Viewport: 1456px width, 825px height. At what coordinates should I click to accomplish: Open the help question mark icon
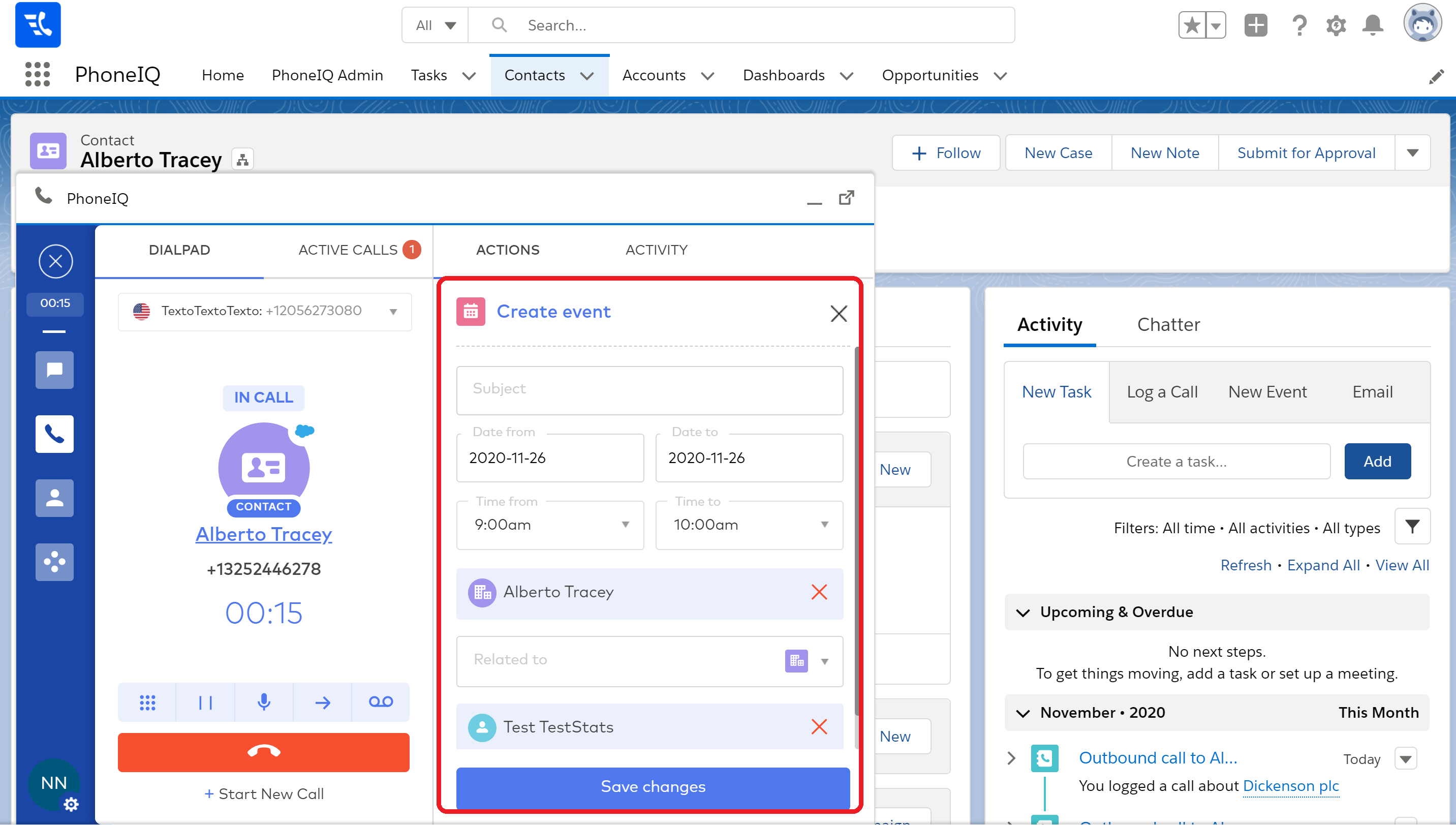coord(1299,25)
